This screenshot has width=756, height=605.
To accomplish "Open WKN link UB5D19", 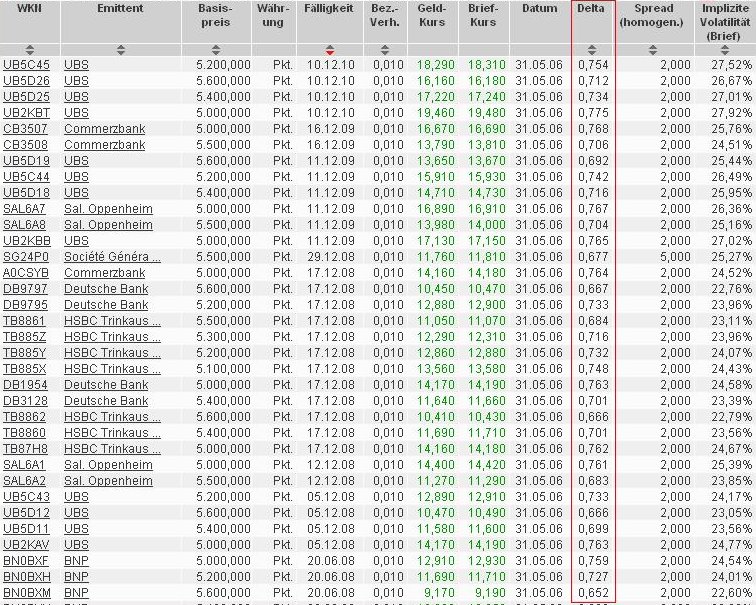I will click(26, 161).
